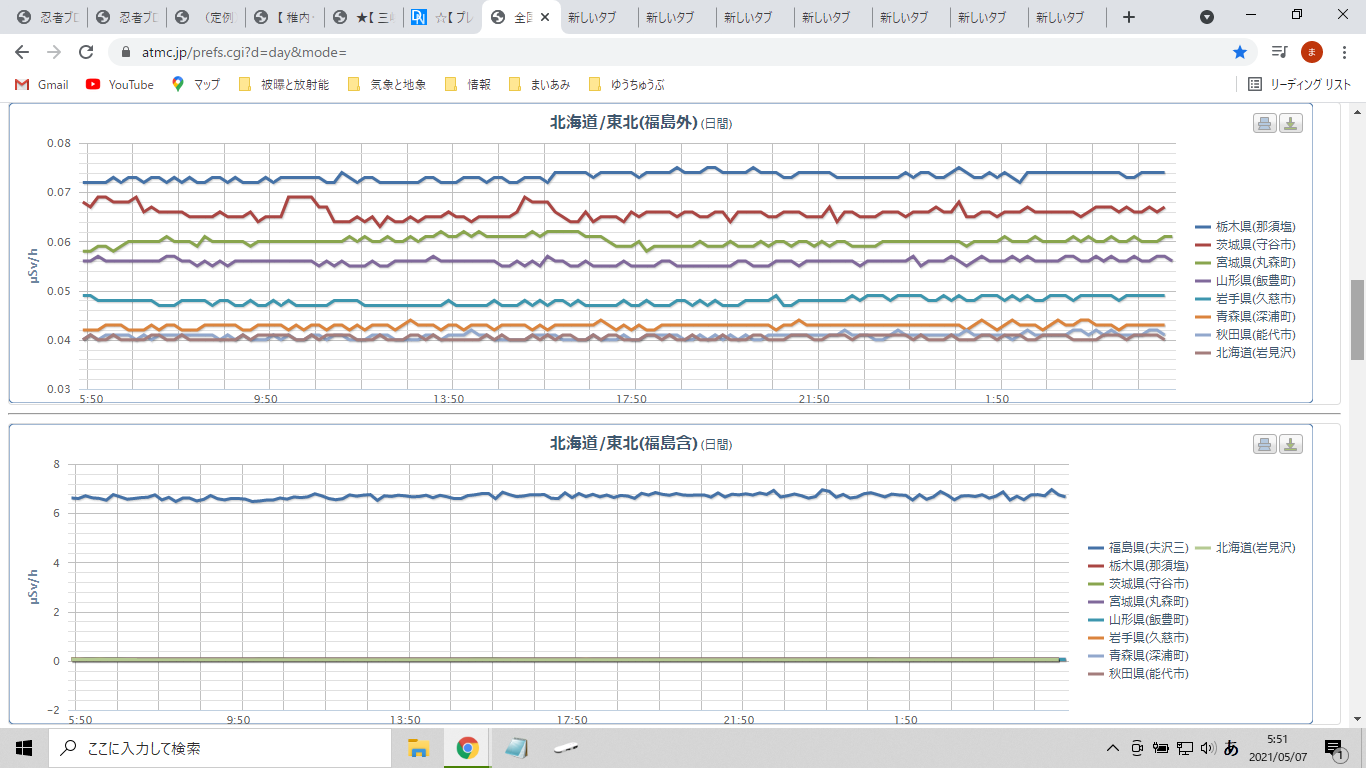Close the active 全国 tab

coord(545,17)
